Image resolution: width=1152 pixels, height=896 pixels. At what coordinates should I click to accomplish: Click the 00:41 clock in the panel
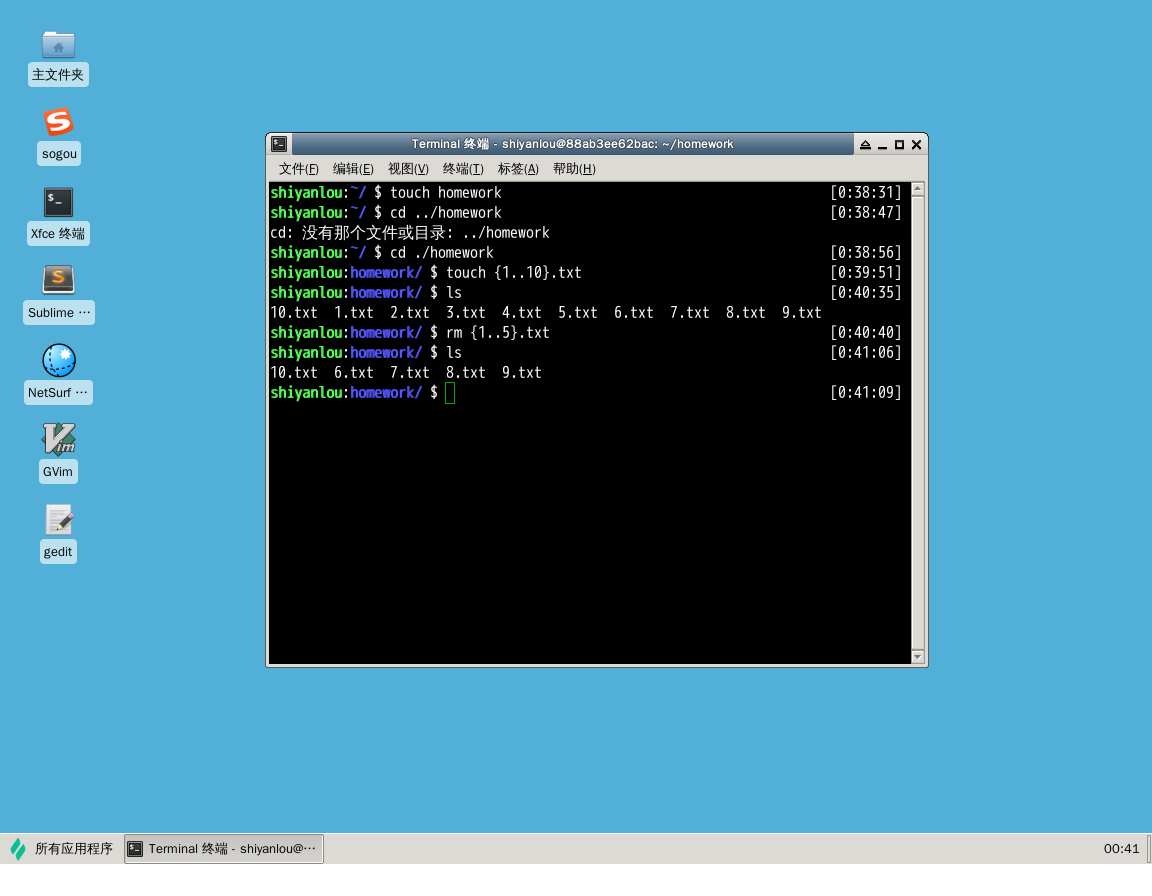[1121, 848]
